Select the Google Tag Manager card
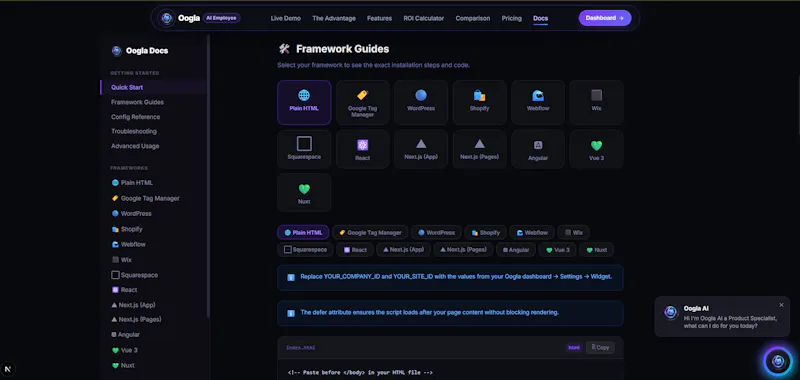Image resolution: width=800 pixels, height=380 pixels. coord(363,103)
